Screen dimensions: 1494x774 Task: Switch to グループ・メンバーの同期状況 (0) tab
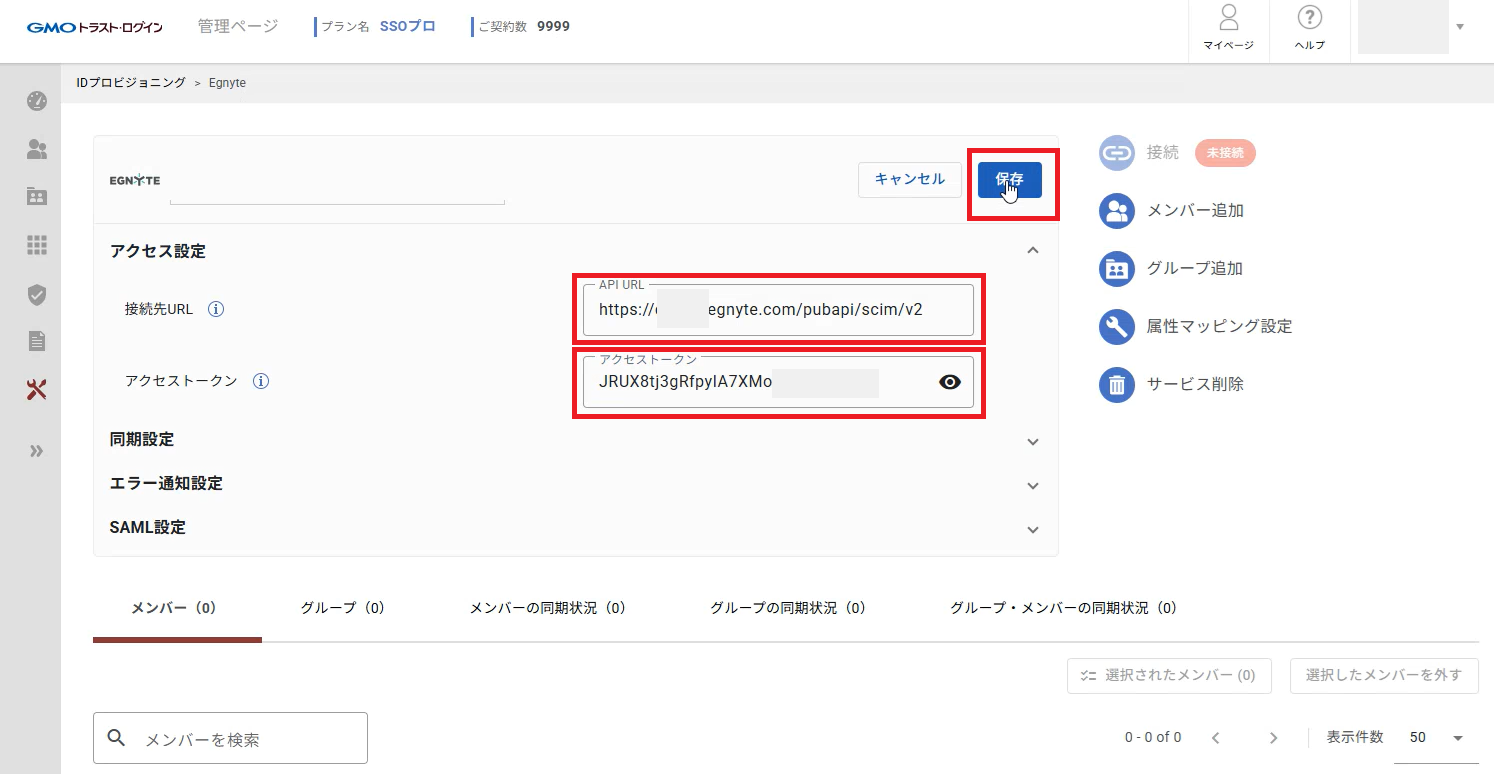(1065, 608)
